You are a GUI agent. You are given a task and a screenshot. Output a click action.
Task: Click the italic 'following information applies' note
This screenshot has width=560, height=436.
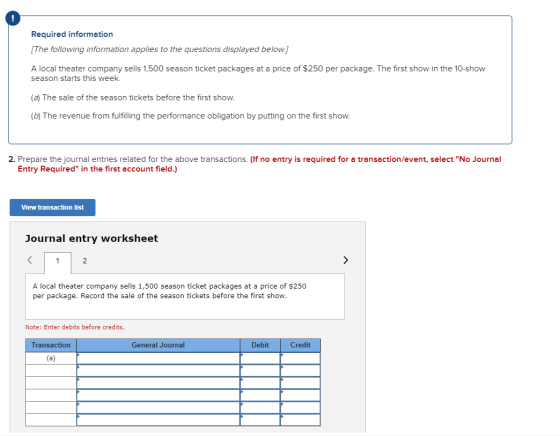[160, 49]
